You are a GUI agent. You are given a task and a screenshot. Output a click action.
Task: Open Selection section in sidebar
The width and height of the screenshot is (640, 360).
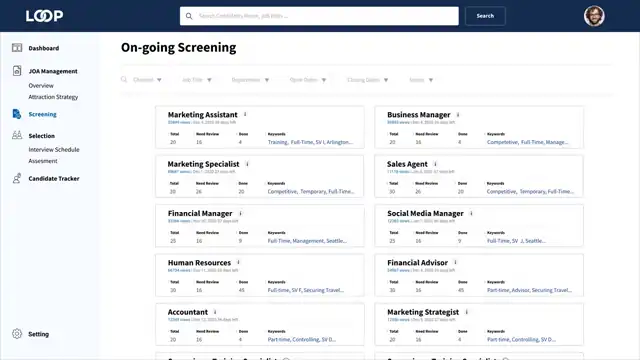tap(42, 136)
